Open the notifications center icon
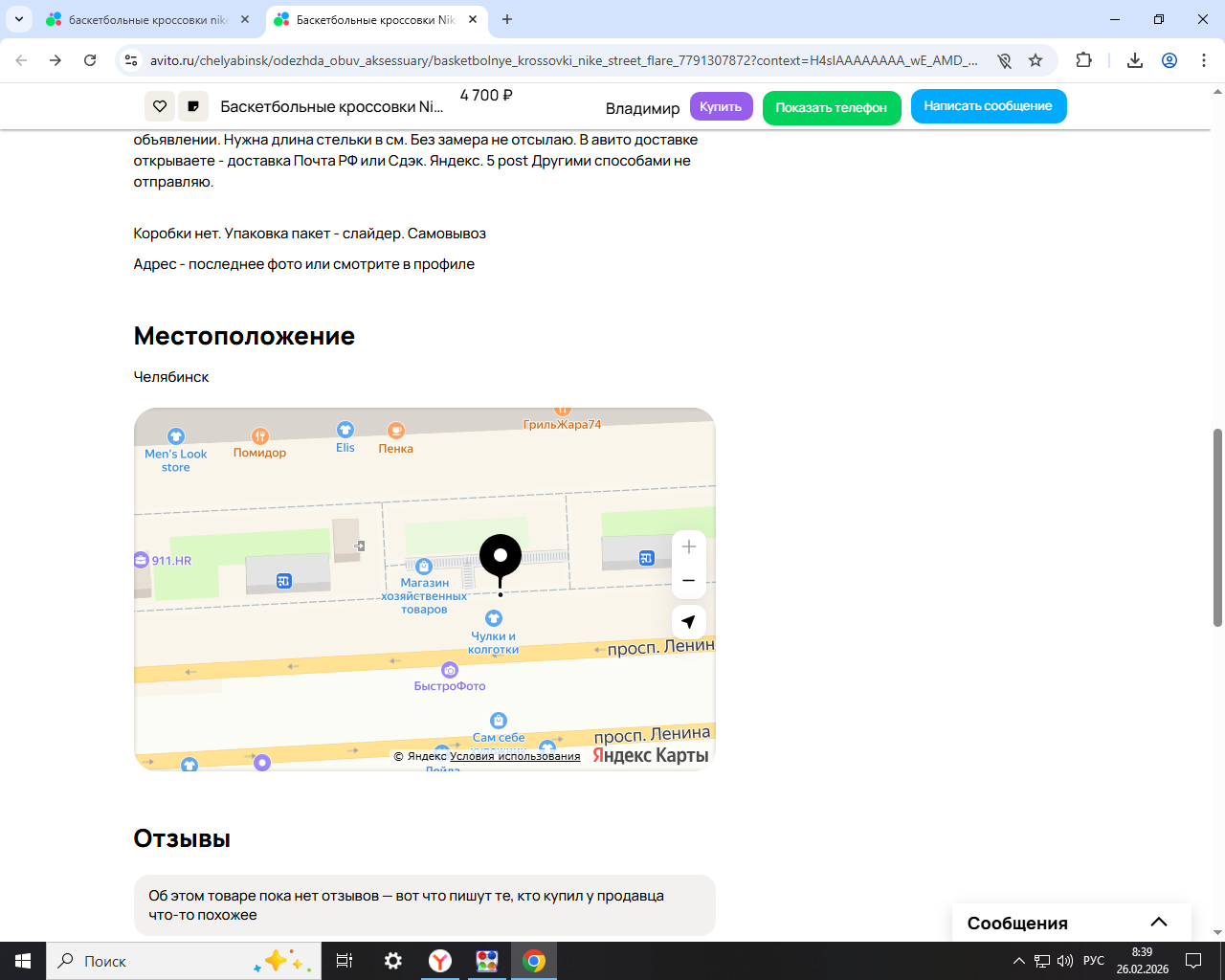This screenshot has height=980, width=1225. tap(1193, 961)
